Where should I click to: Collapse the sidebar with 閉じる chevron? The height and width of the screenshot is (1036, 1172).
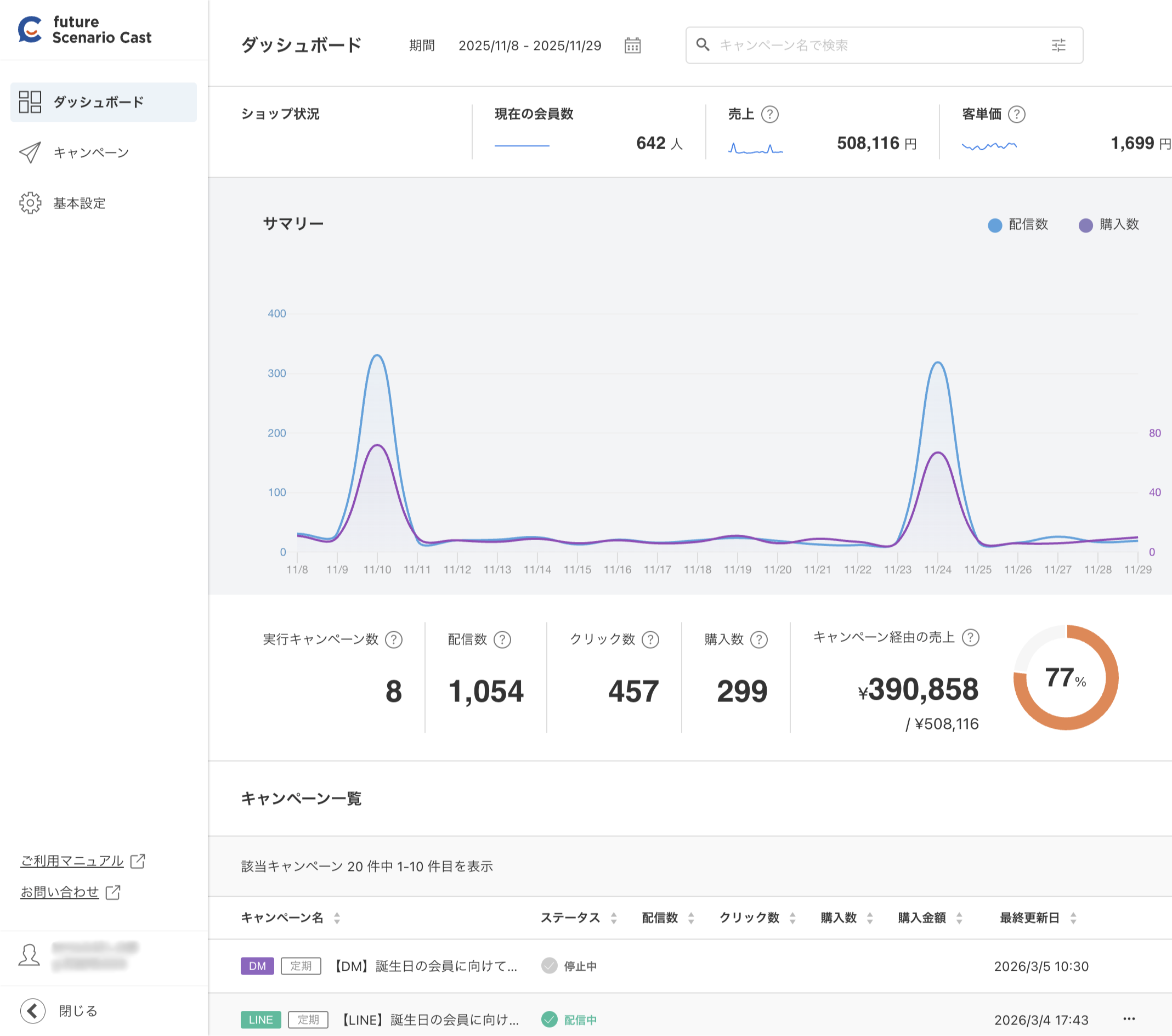click(33, 1011)
